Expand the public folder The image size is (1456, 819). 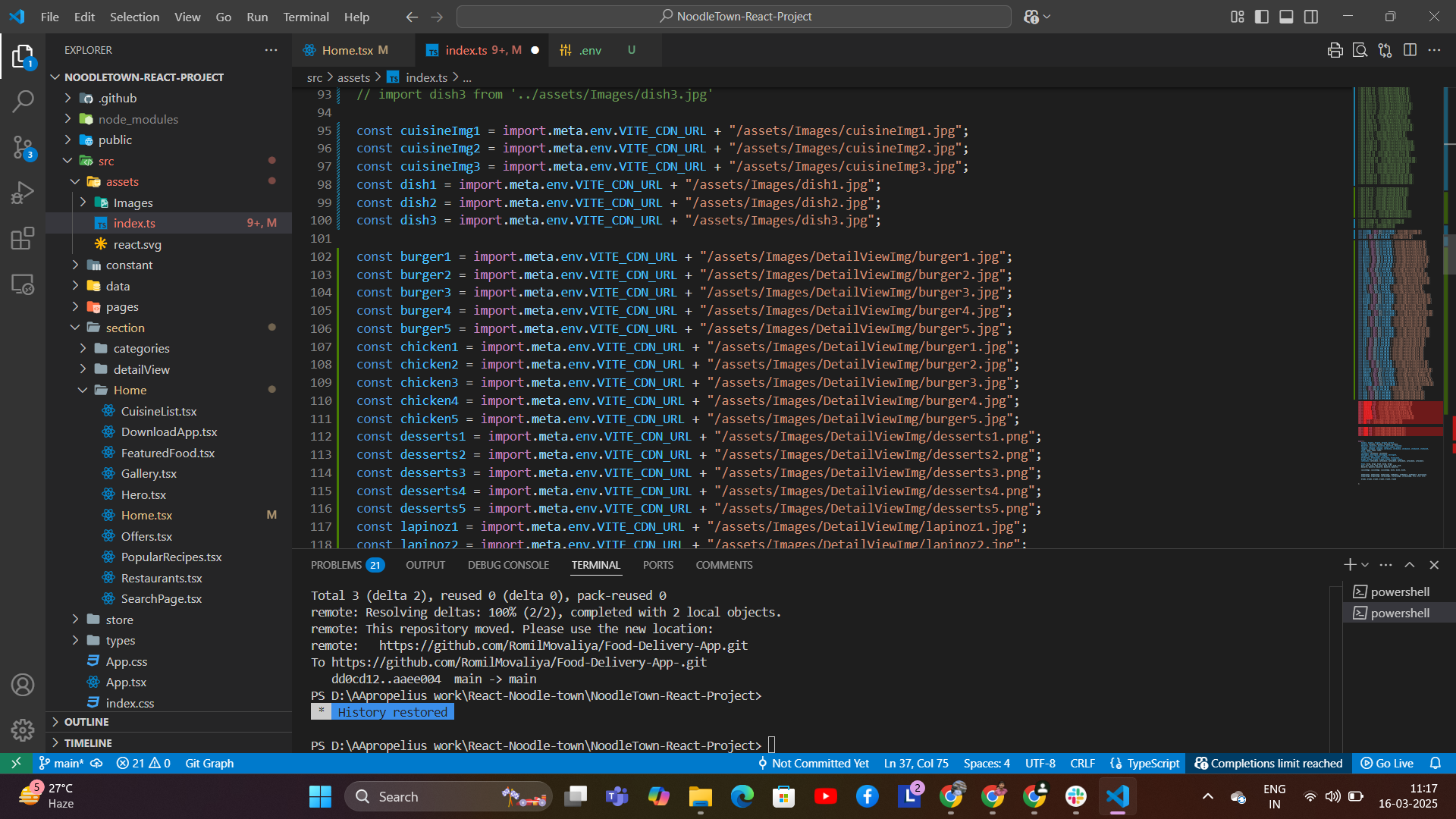coord(168,140)
